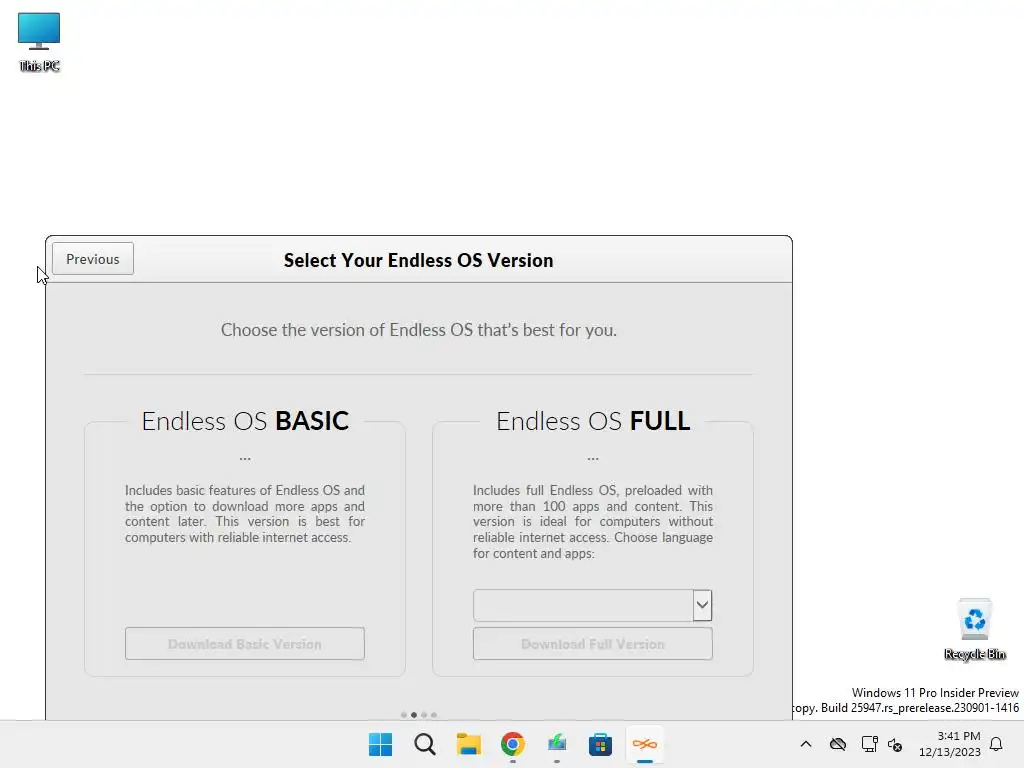This screenshot has width=1024, height=768.
Task: Click the BASIC version description paragraph
Action: point(245,514)
